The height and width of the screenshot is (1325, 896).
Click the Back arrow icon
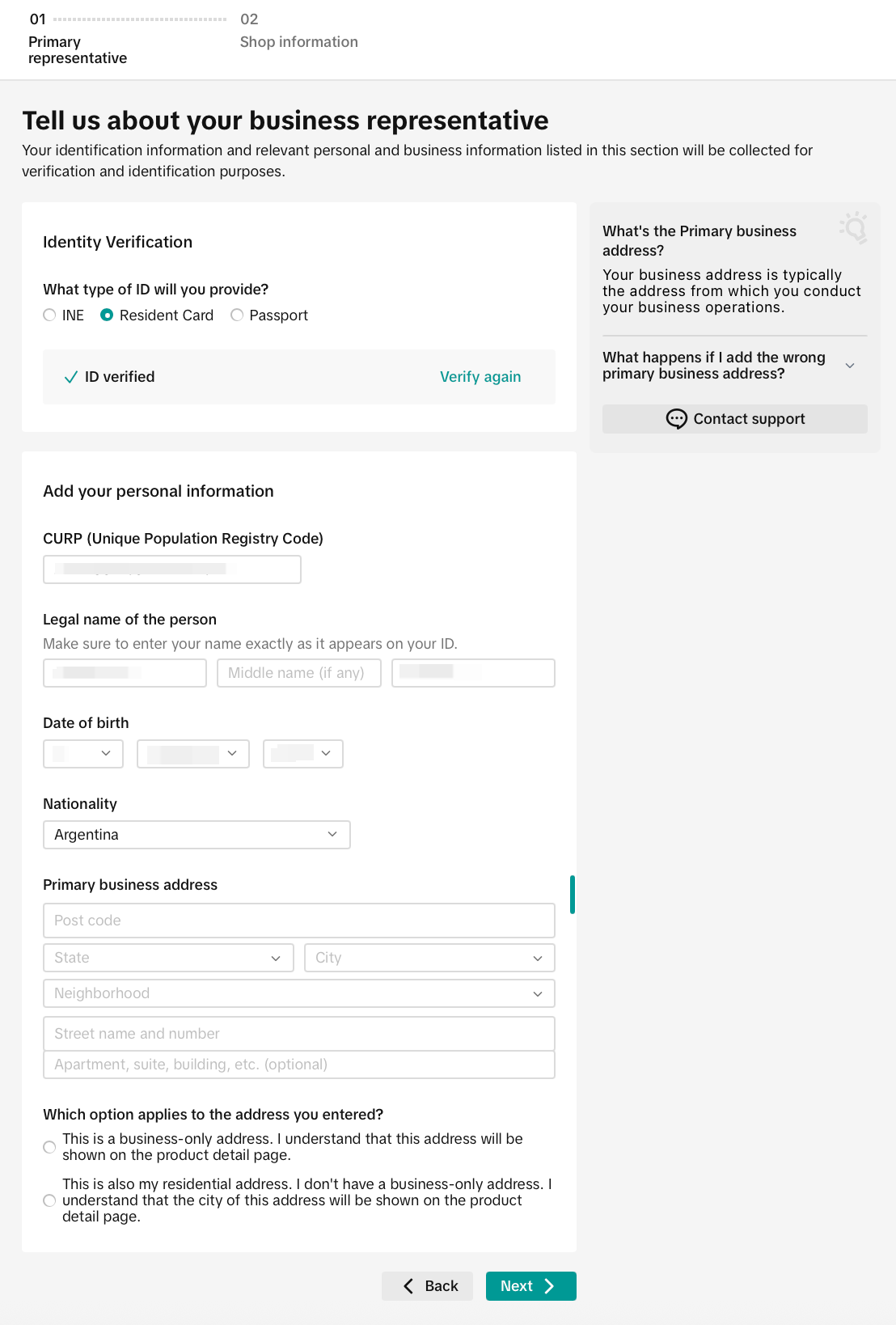tap(408, 1286)
